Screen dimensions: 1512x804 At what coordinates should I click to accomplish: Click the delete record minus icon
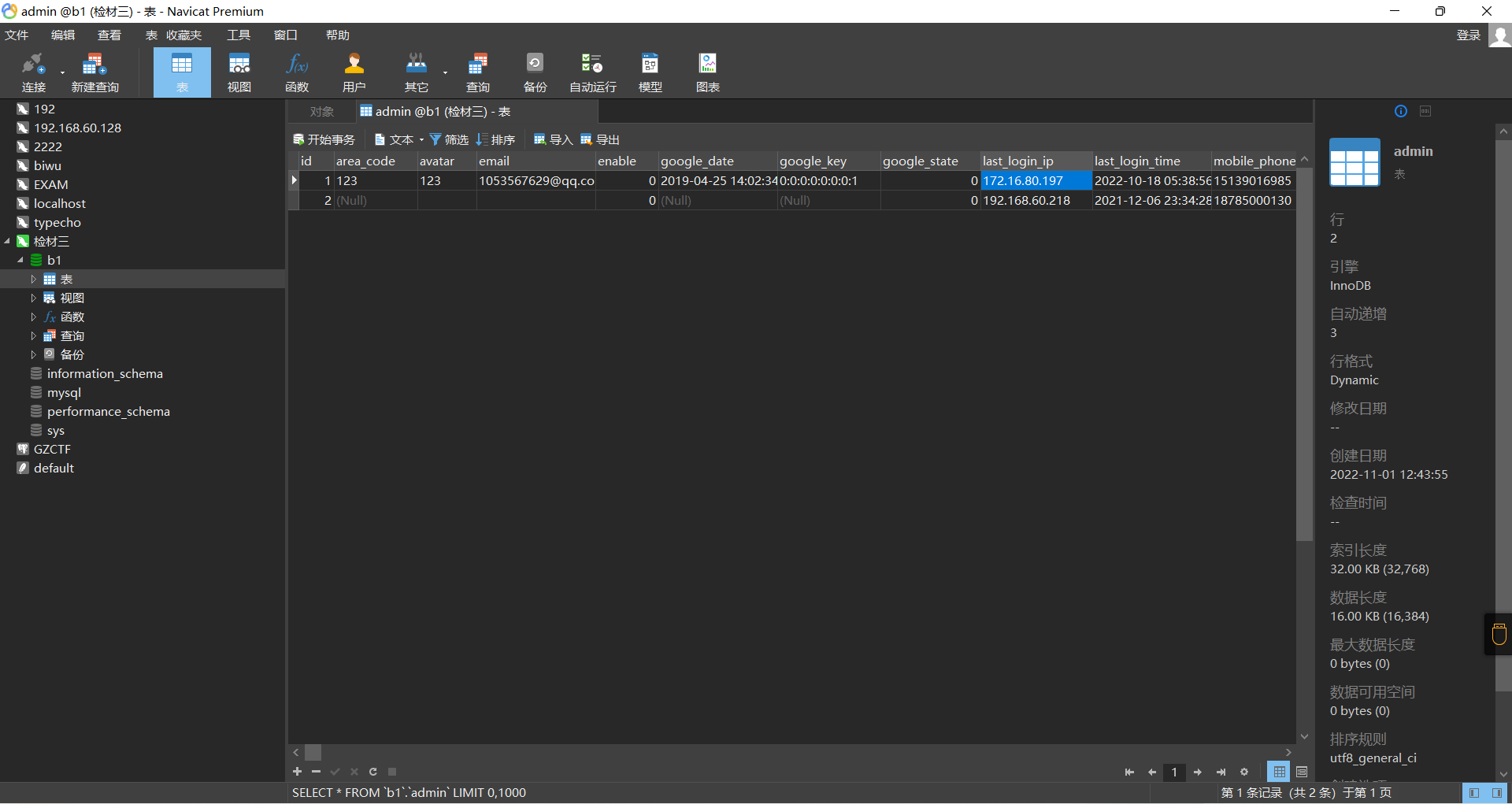(316, 772)
